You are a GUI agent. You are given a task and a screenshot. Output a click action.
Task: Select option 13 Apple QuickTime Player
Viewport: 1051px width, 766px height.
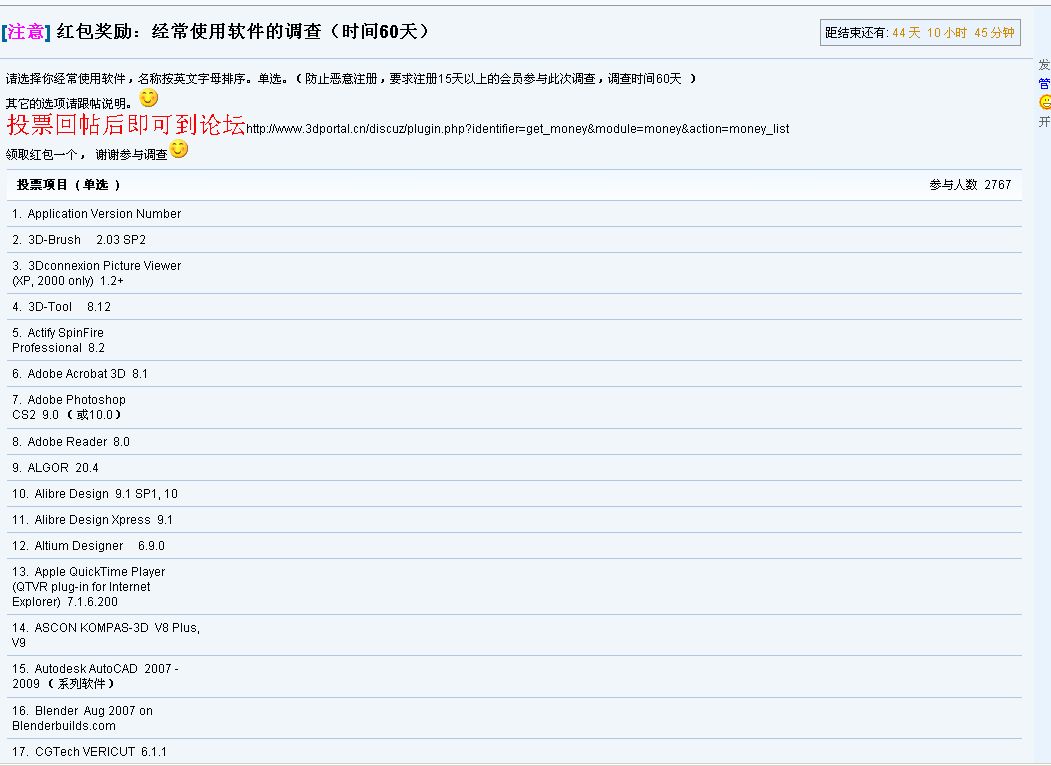coord(88,586)
